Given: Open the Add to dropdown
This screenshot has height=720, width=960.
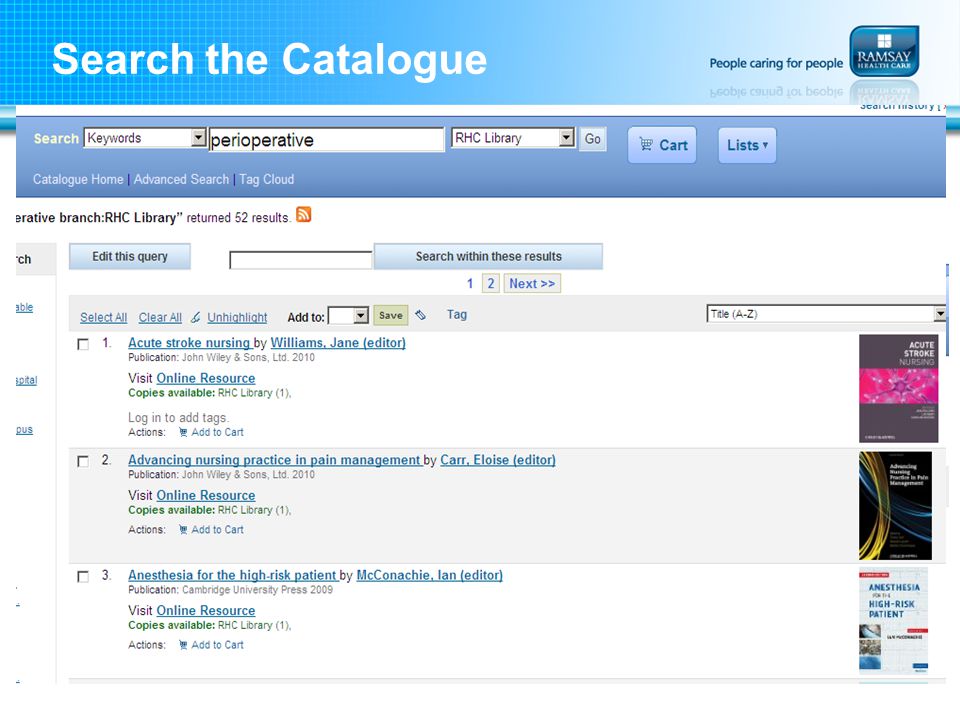Looking at the screenshot, I should (x=348, y=316).
